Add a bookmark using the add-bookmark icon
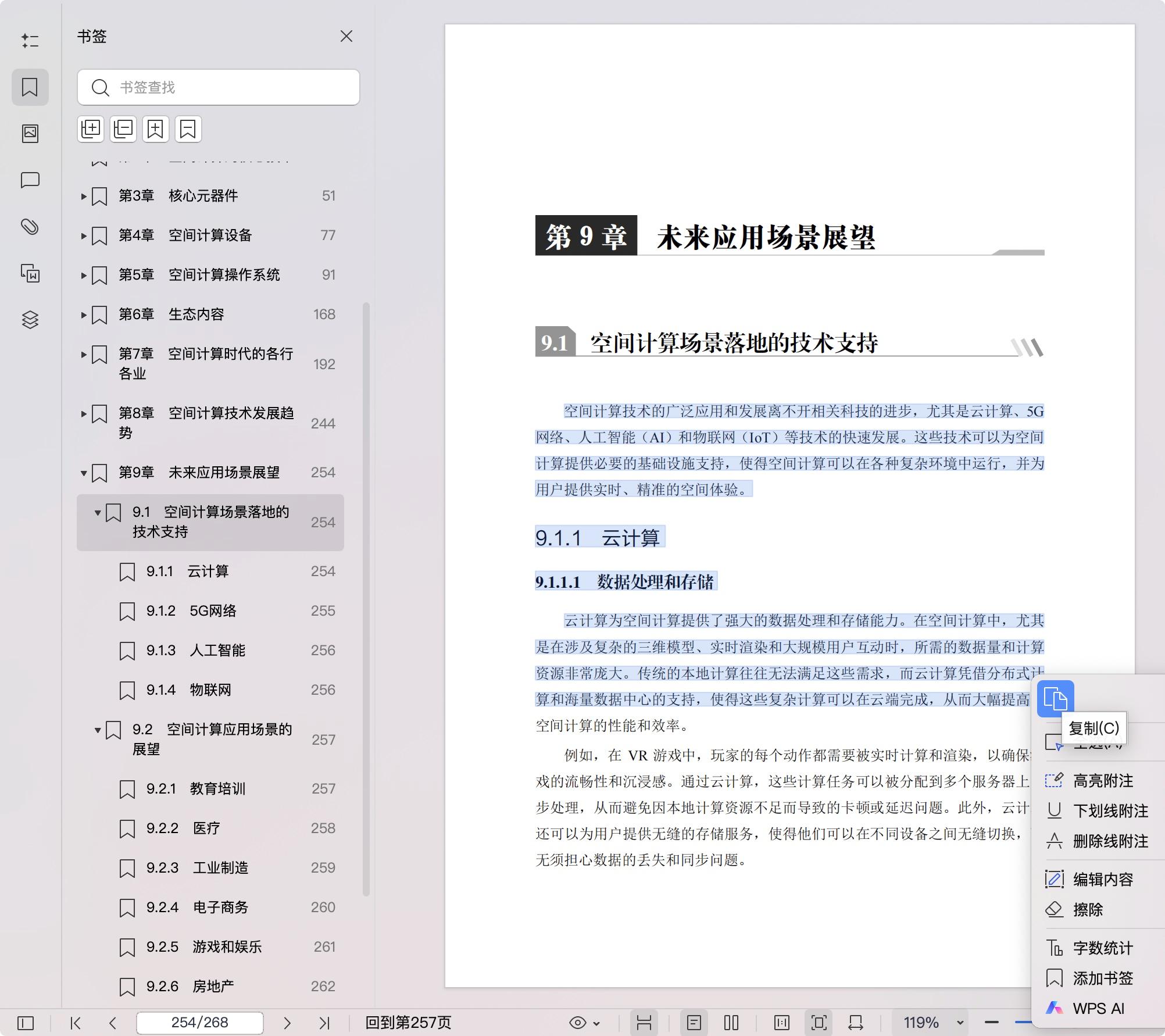Viewport: 1165px width, 1036px height. coord(155,129)
